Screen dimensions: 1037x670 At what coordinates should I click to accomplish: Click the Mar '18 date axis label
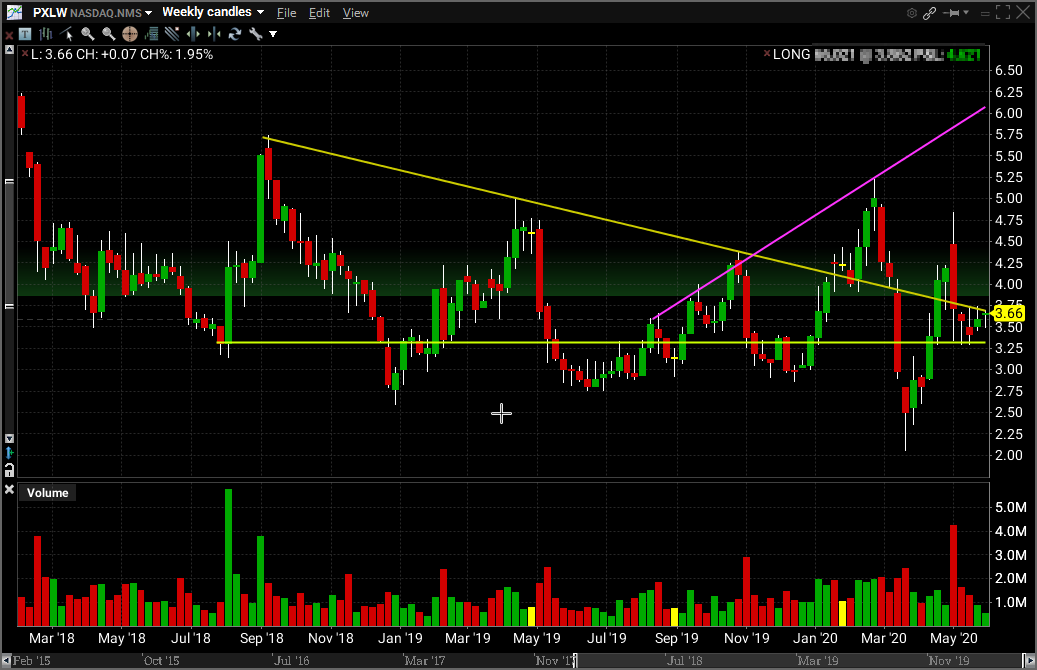point(52,638)
